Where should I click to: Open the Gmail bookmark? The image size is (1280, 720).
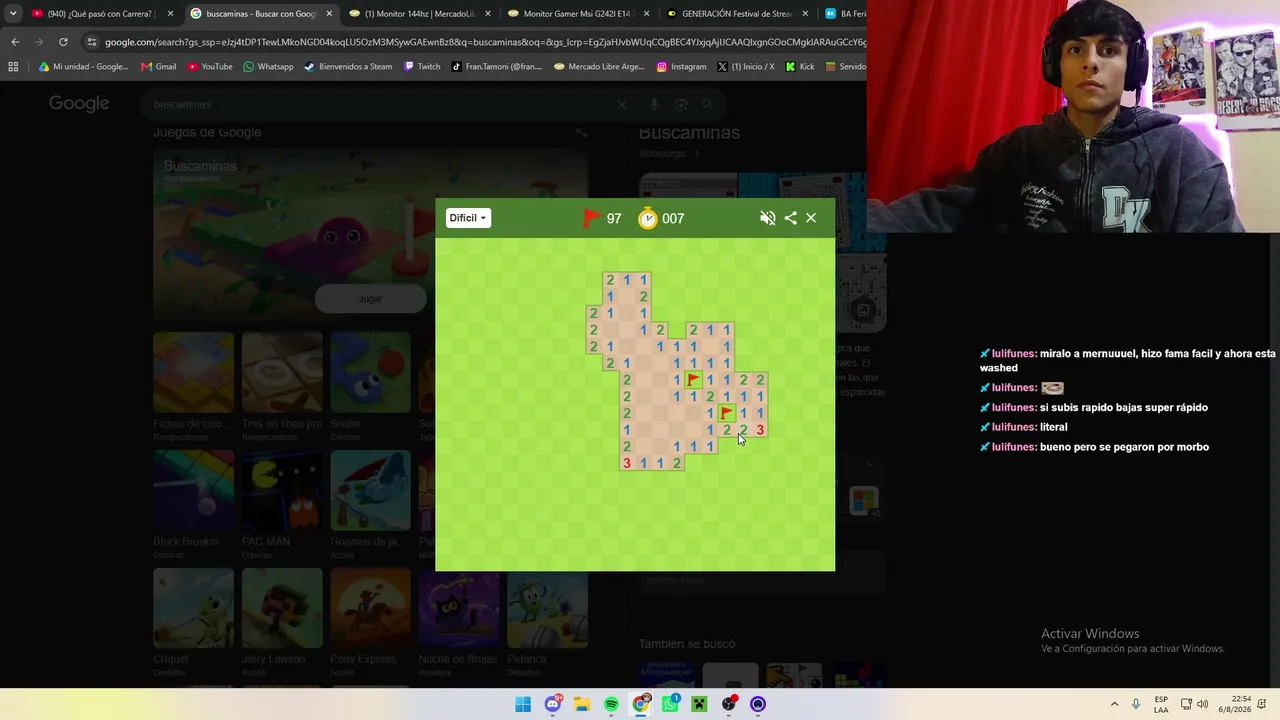click(158, 67)
